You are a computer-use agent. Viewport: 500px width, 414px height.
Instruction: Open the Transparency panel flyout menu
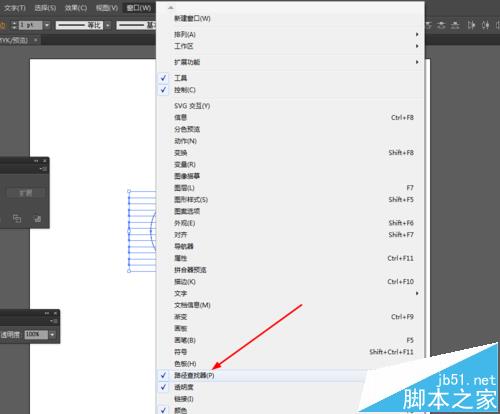[54, 321]
